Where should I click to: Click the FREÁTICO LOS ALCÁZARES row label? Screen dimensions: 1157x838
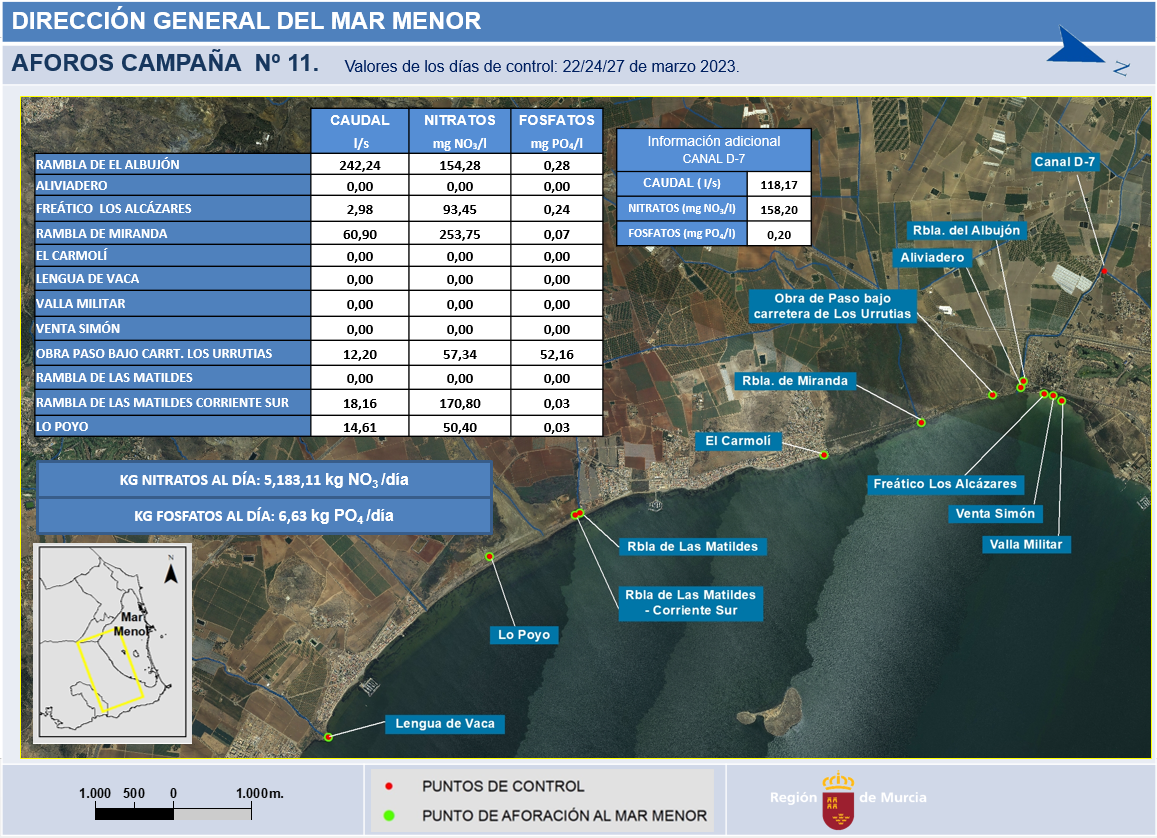tap(173, 209)
